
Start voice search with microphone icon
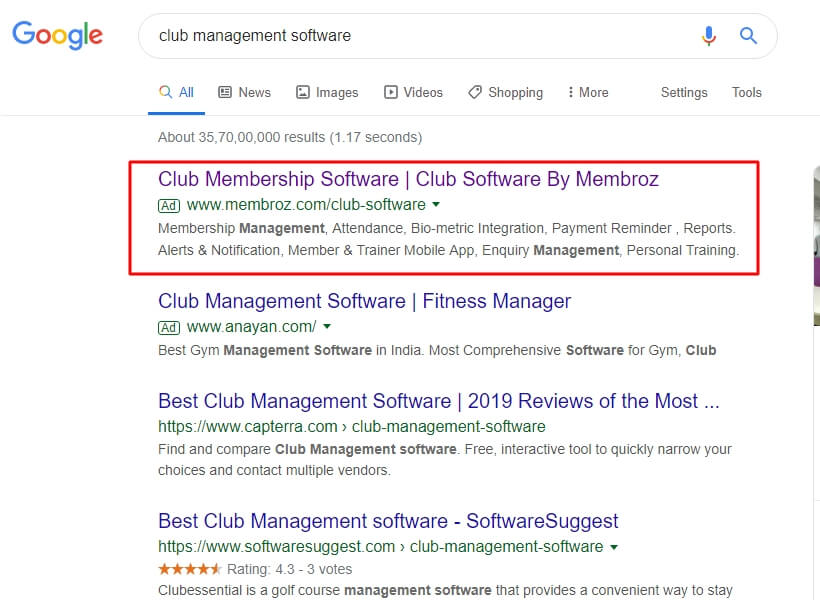click(x=709, y=36)
